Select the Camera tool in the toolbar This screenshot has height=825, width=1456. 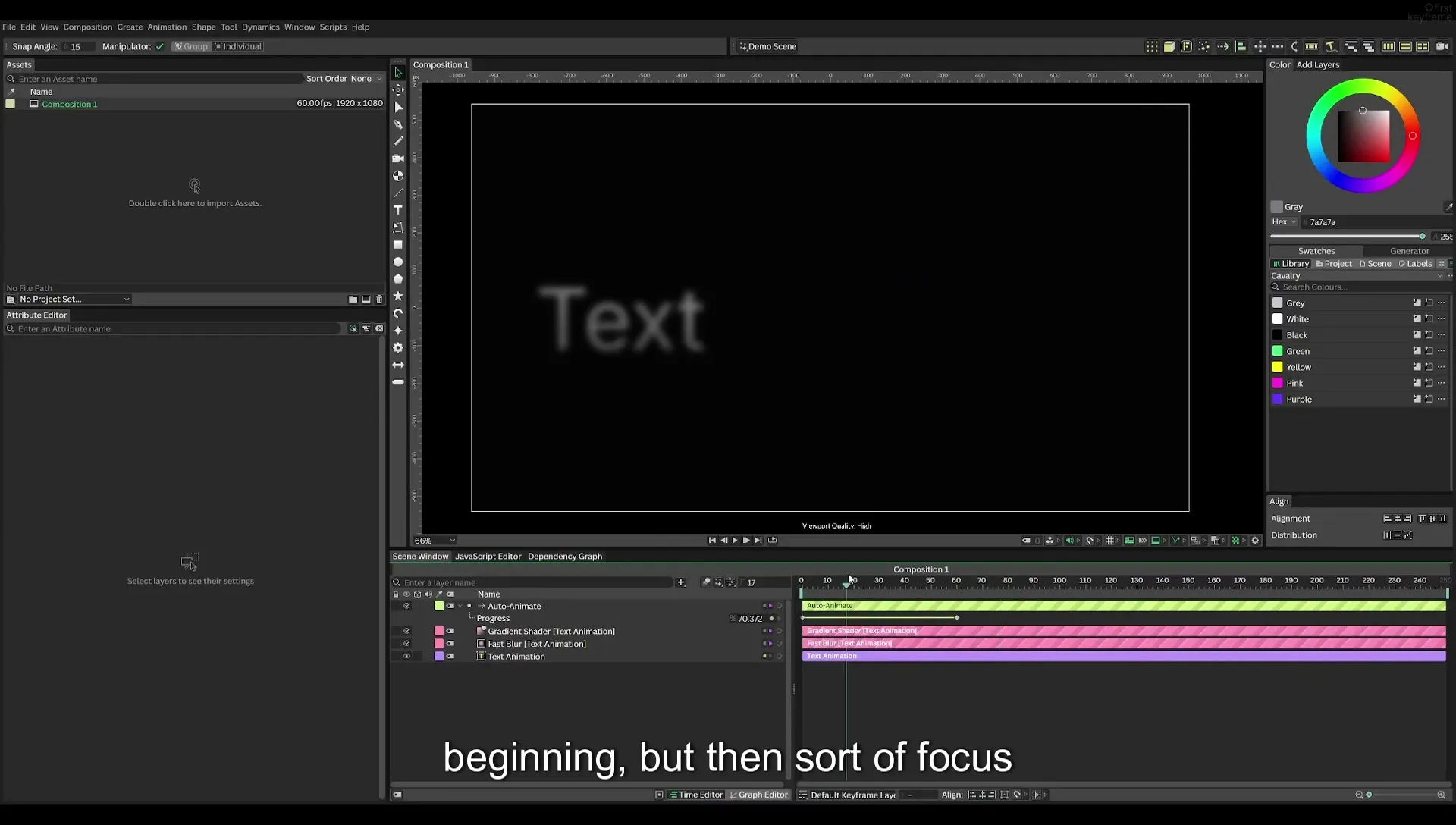(398, 158)
